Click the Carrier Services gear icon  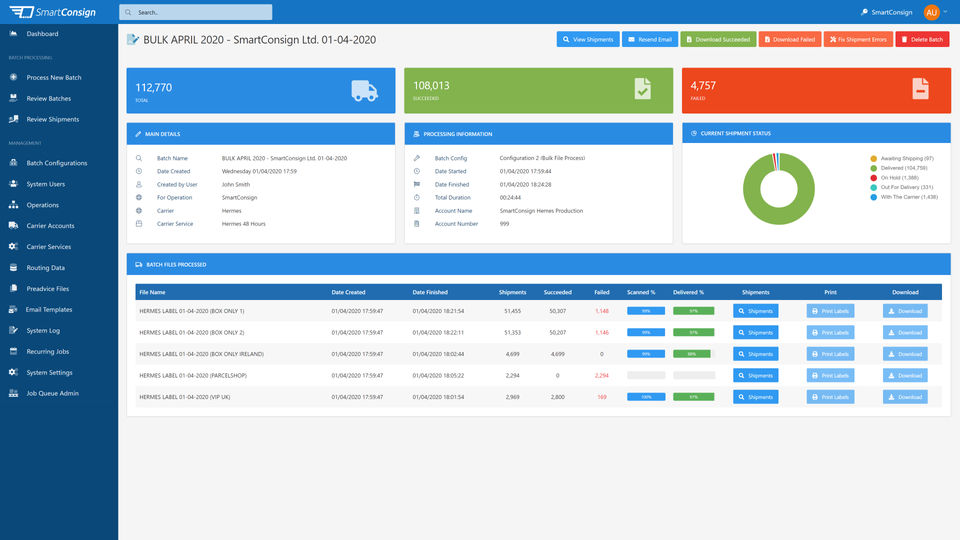click(x=13, y=246)
